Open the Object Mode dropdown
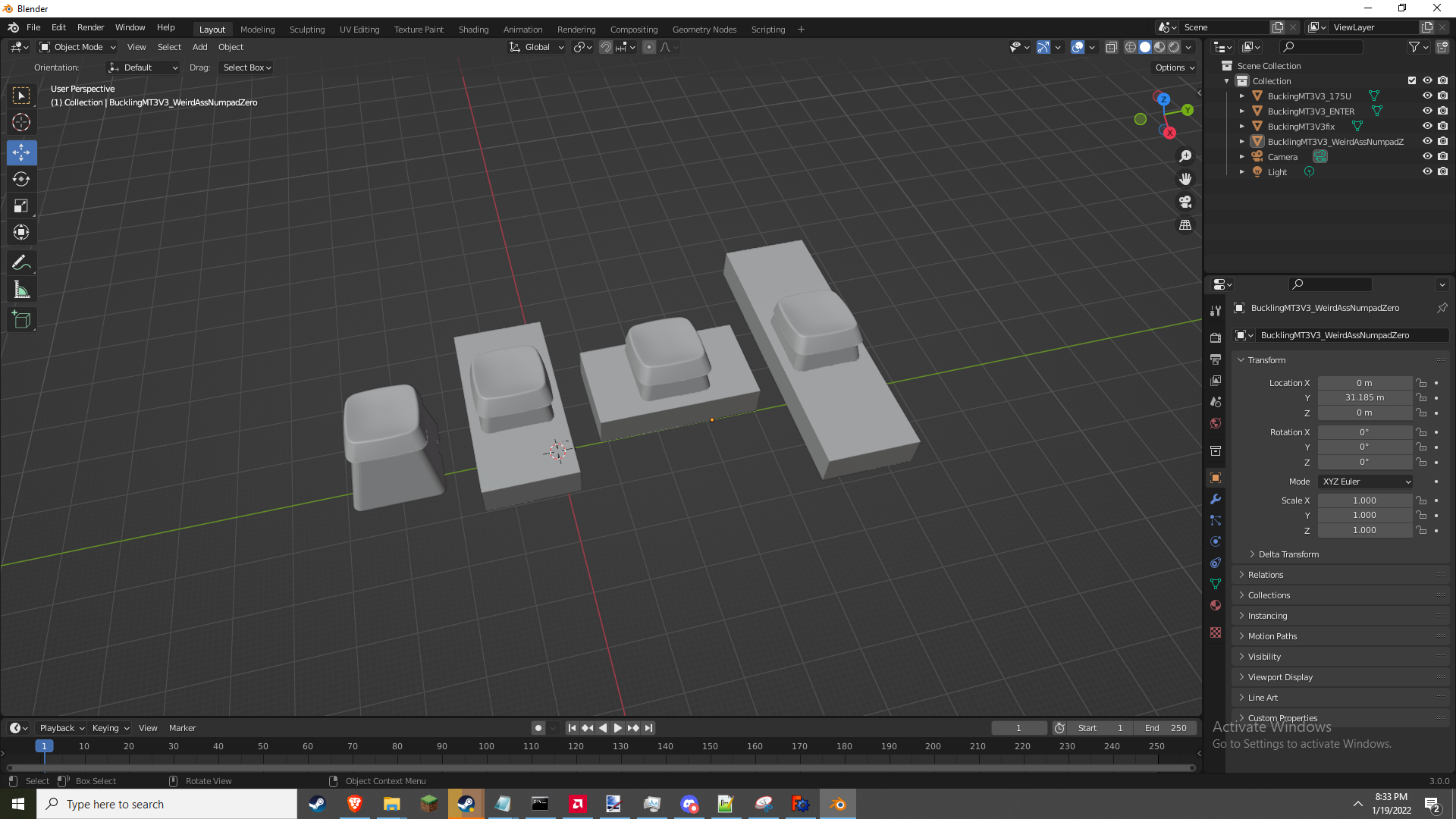The height and width of the screenshot is (819, 1456). click(x=78, y=47)
